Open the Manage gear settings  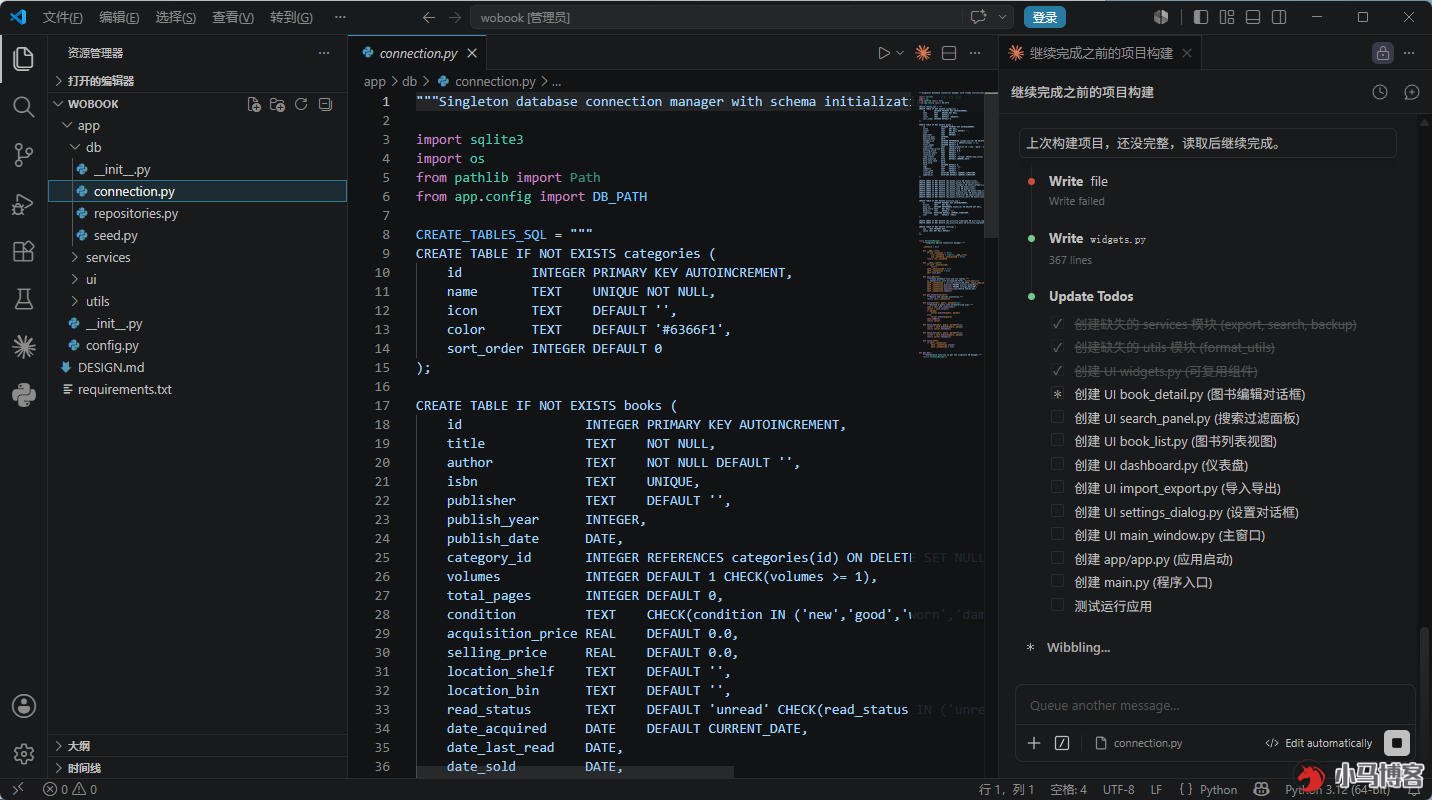(24, 754)
